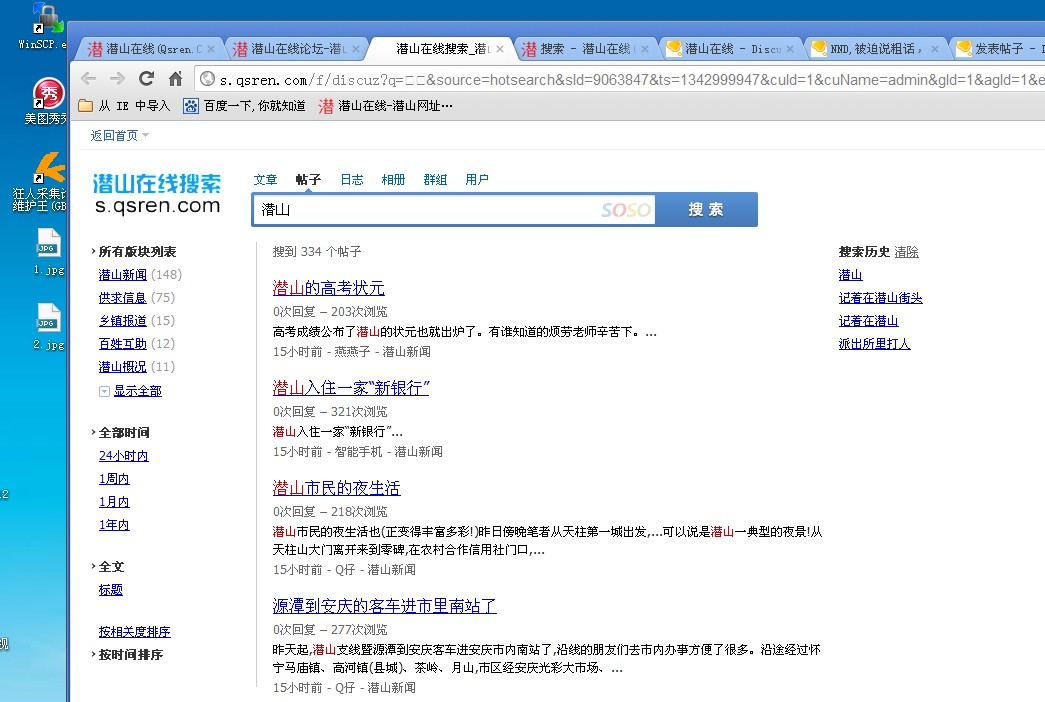Open history item 派出所里打人
Viewport: 1045px width, 702px height.
tap(874, 344)
